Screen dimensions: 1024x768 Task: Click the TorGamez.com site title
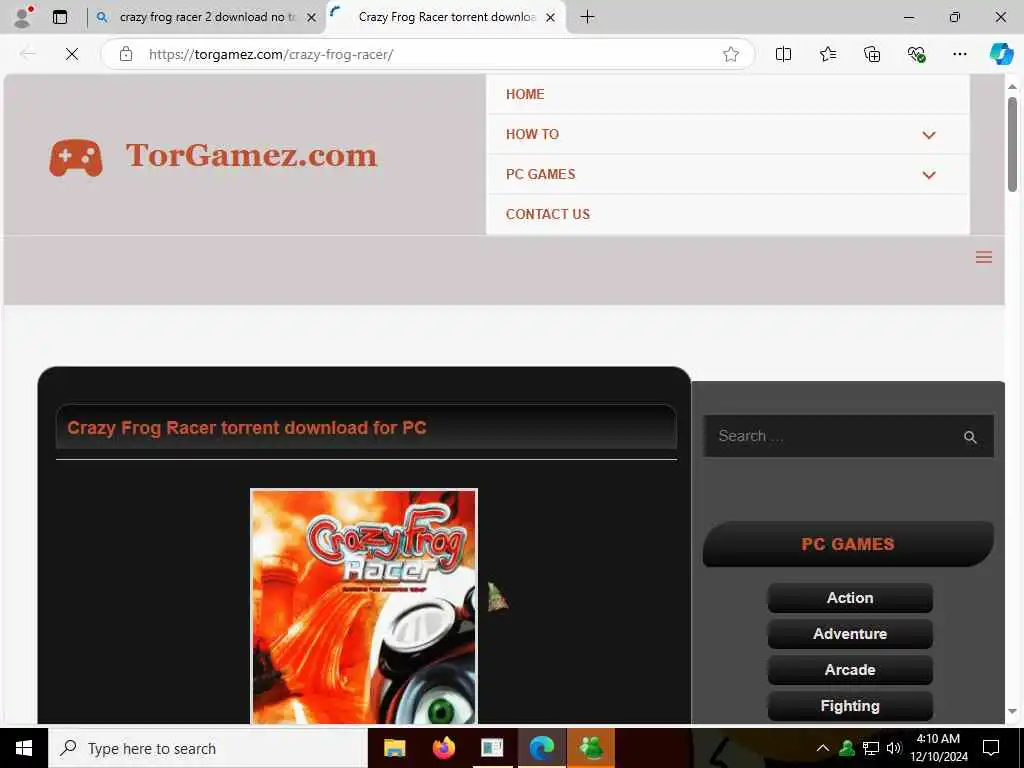(x=251, y=155)
